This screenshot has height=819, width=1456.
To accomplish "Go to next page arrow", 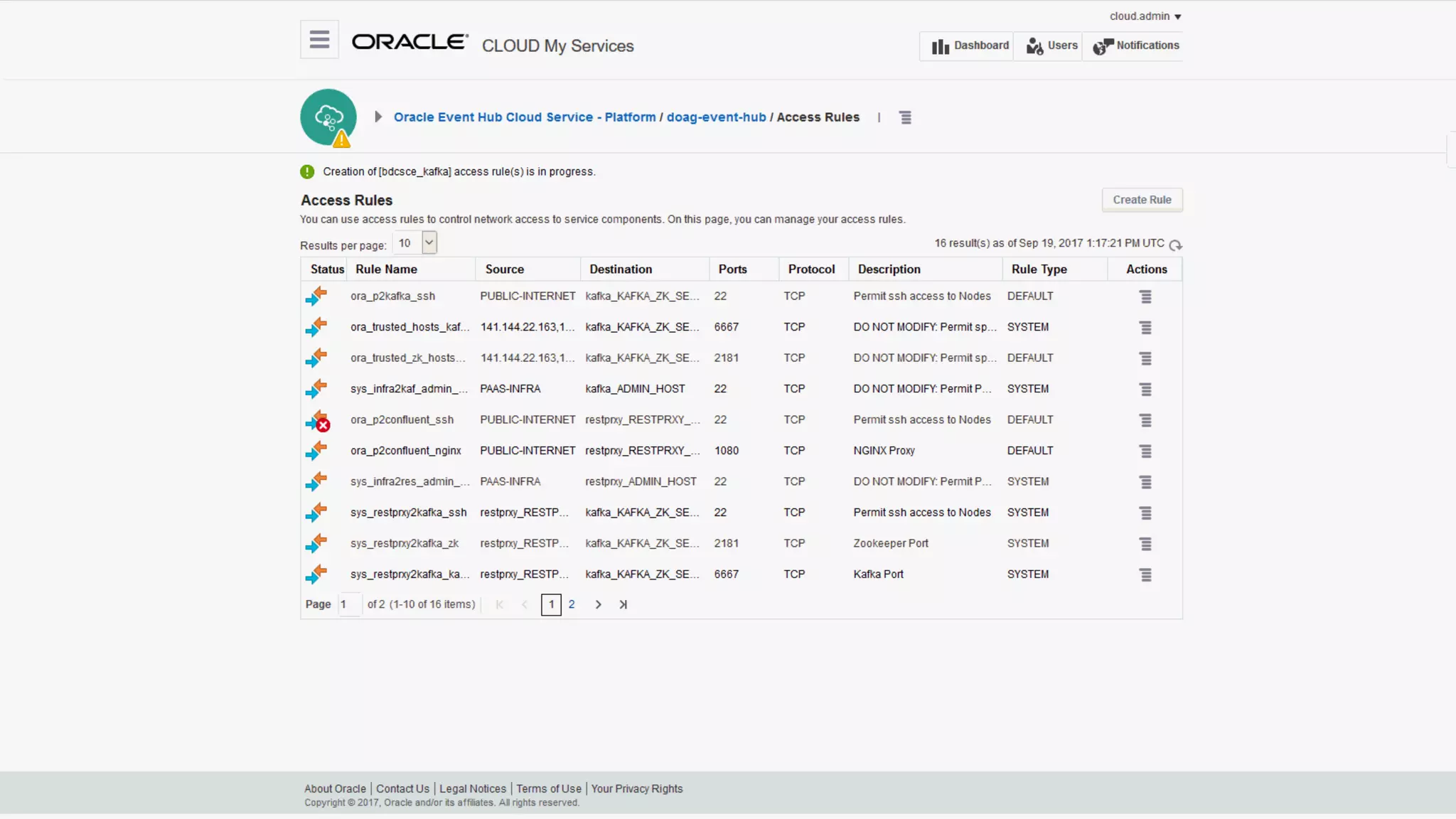I will pyautogui.click(x=598, y=604).
